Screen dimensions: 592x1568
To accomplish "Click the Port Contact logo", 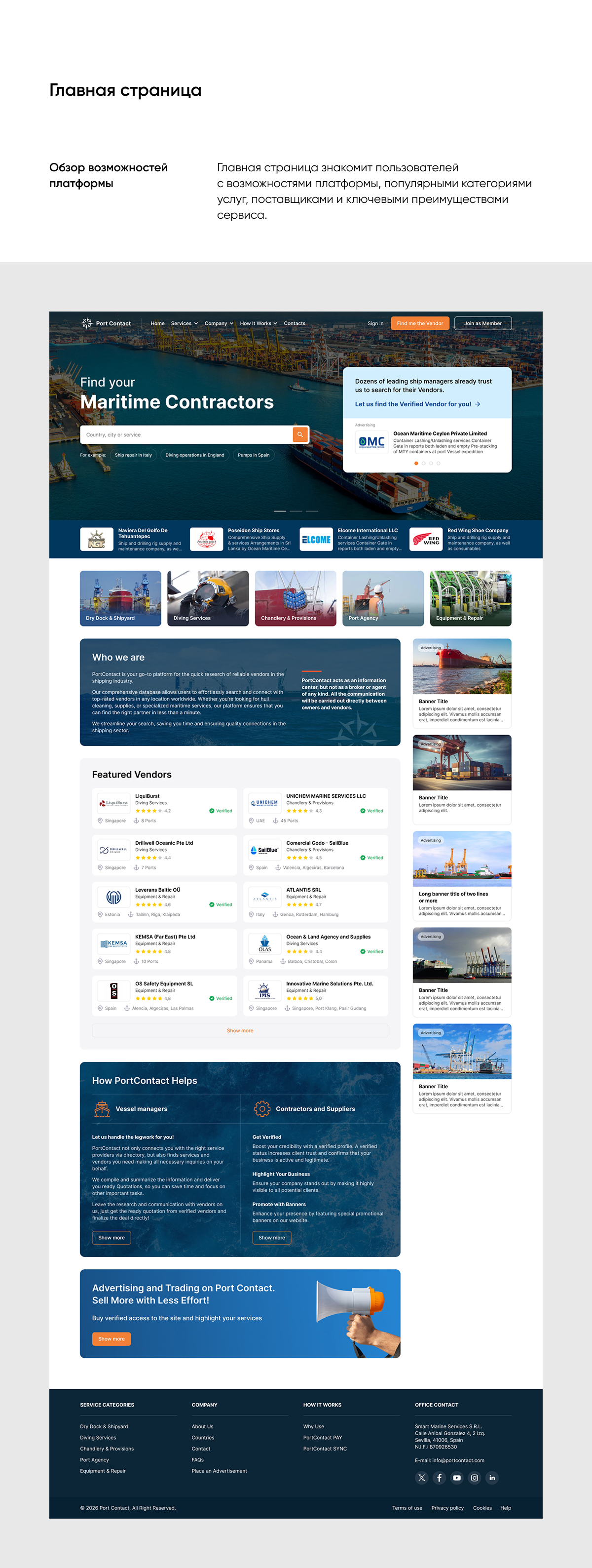I will tap(107, 323).
